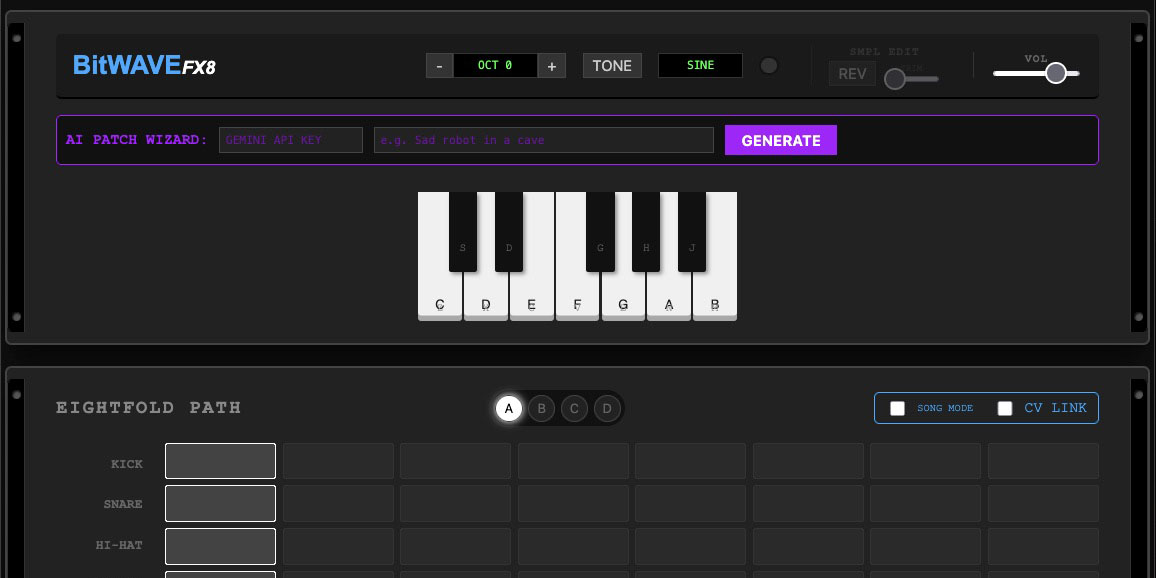Lower the octave with the minus button
1156x578 pixels.
click(x=439, y=65)
